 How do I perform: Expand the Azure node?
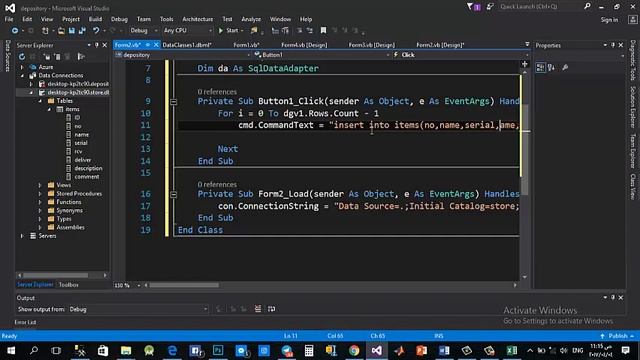click(22, 67)
